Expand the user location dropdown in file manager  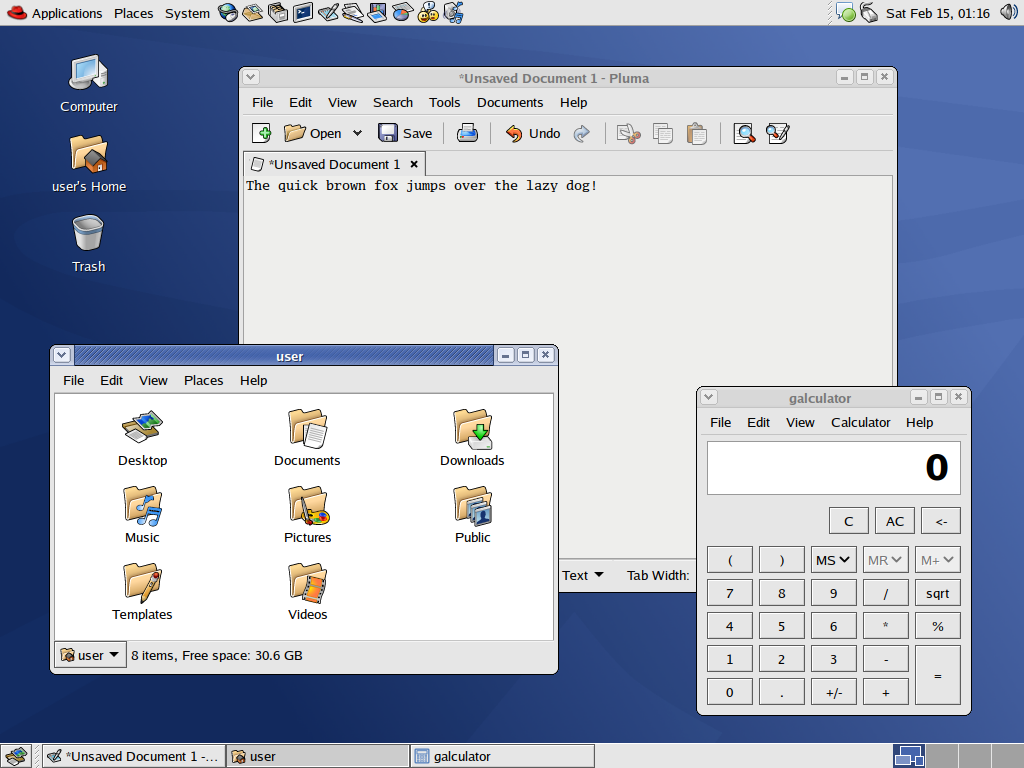(x=90, y=655)
